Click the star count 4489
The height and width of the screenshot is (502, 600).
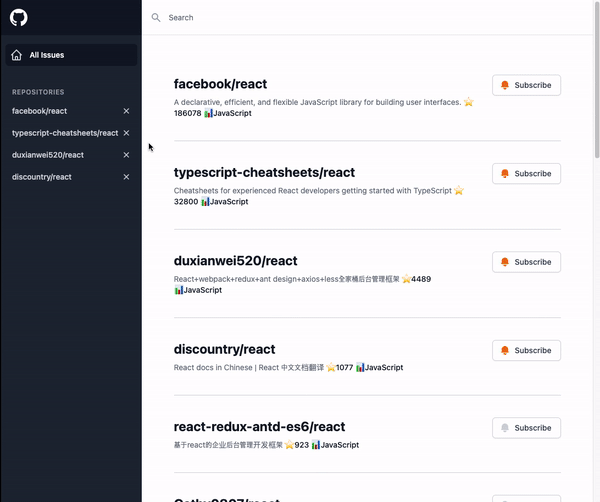tap(421, 279)
